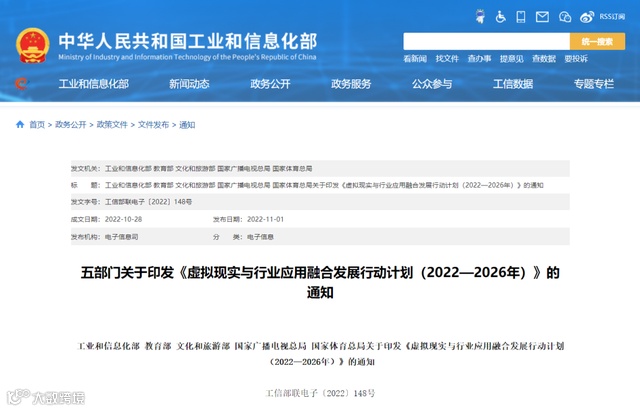Select the 分类 value 电子信息

click(260, 237)
